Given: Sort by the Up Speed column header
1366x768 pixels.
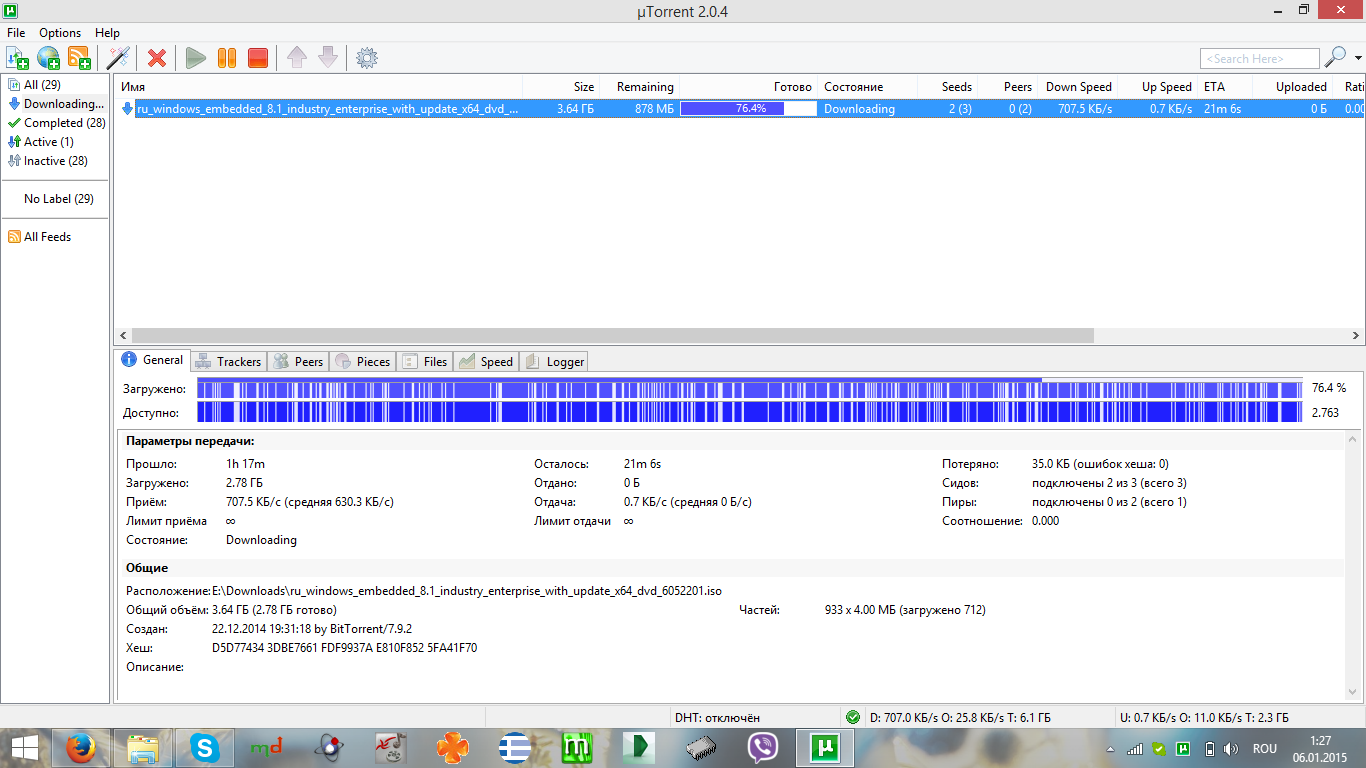Looking at the screenshot, I should (1158, 87).
